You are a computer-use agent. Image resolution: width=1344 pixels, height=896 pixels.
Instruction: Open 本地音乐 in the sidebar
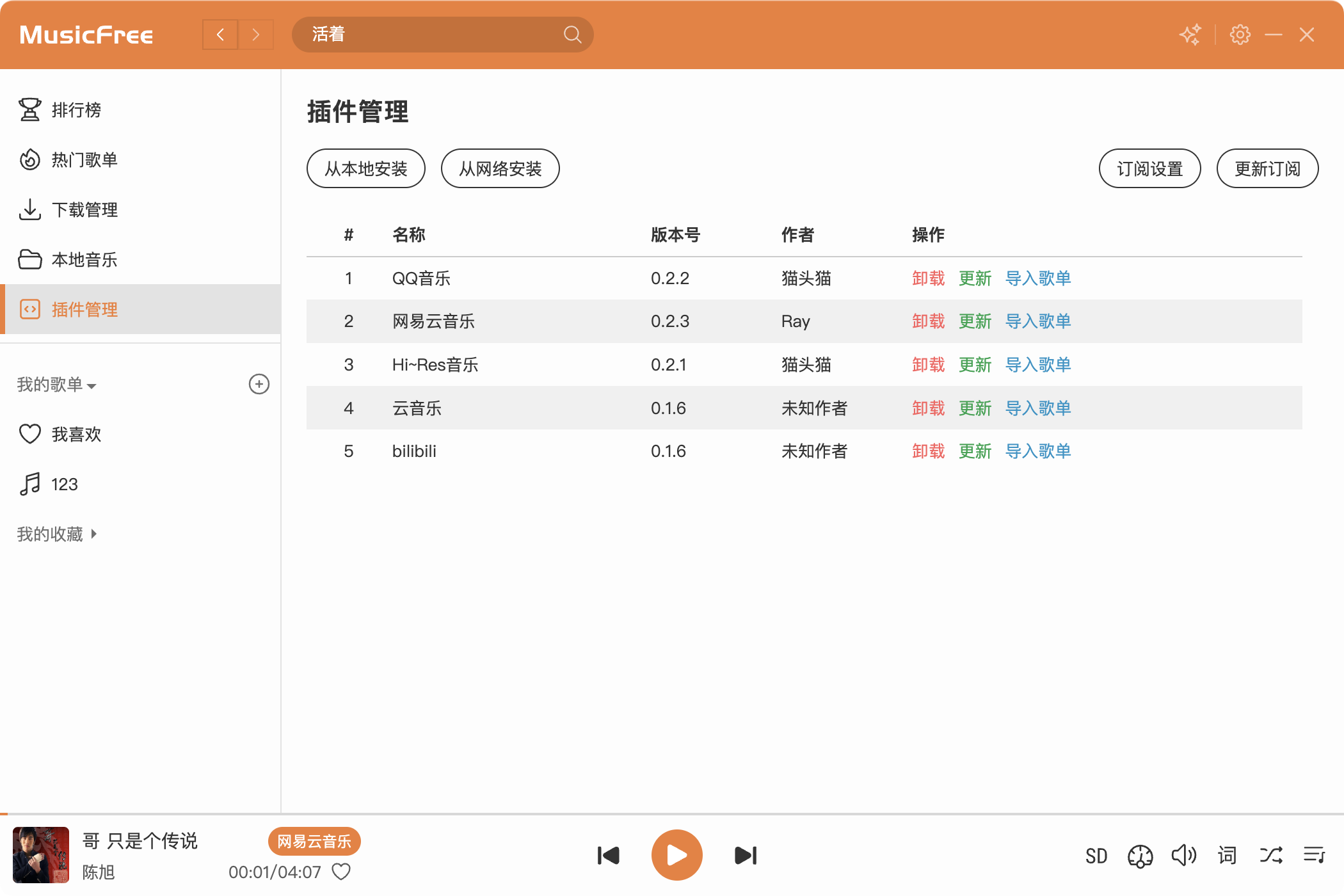point(141,259)
